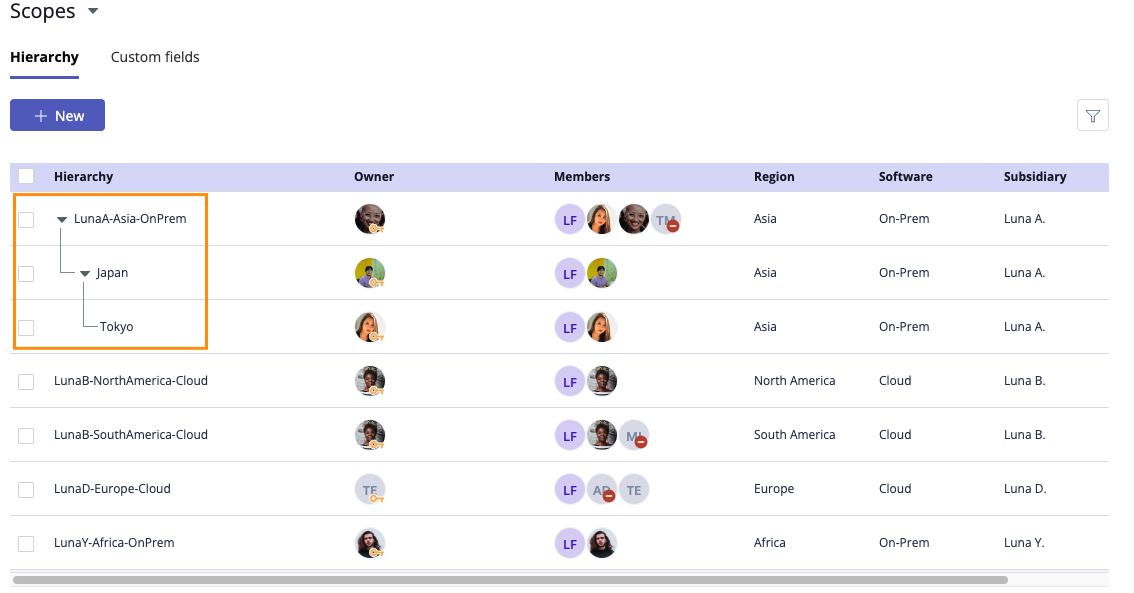Collapse the Japan tree node
Image resolution: width=1134 pixels, height=593 pixels.
pos(85,273)
